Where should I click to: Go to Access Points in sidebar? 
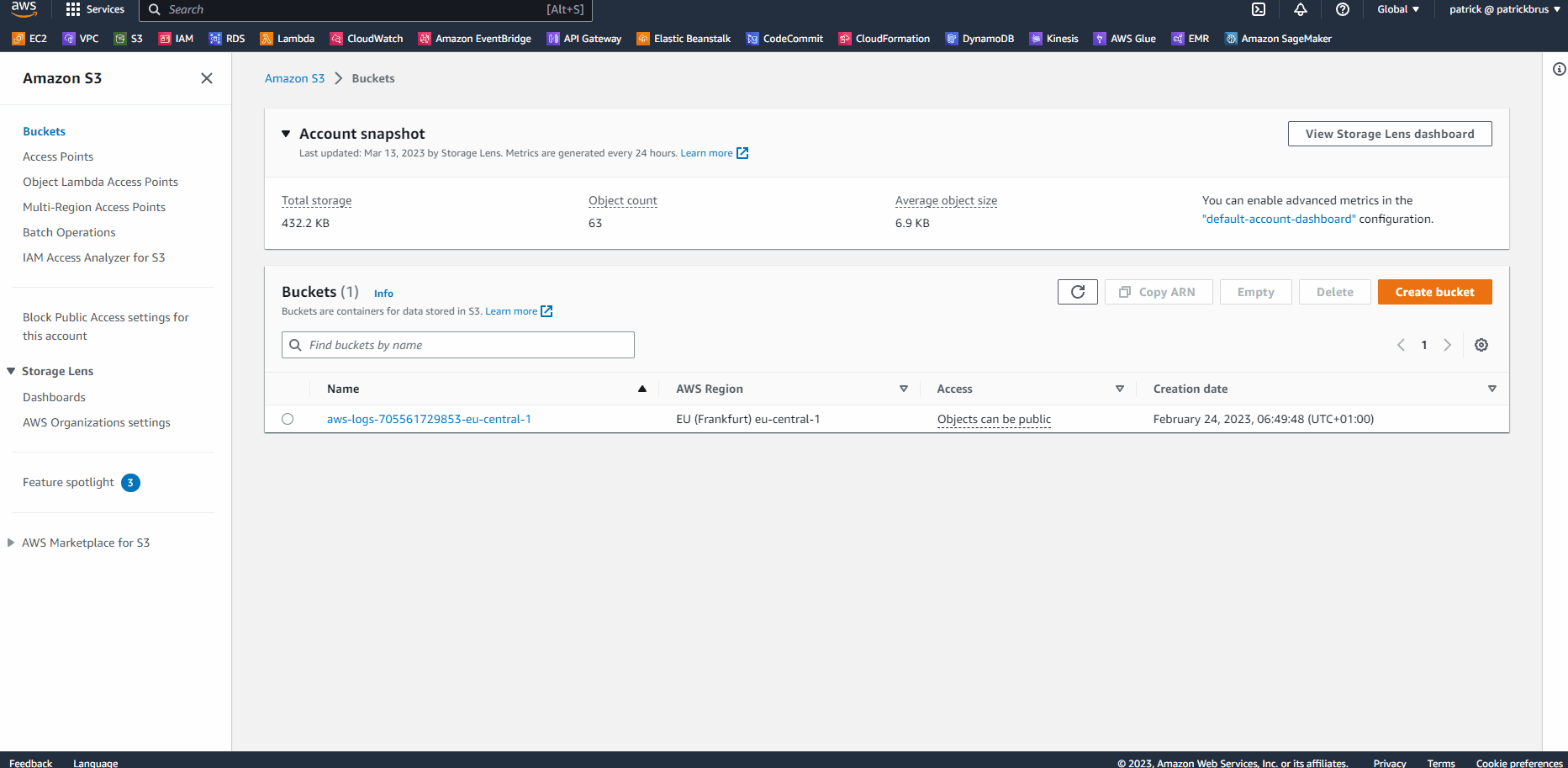[x=58, y=156]
